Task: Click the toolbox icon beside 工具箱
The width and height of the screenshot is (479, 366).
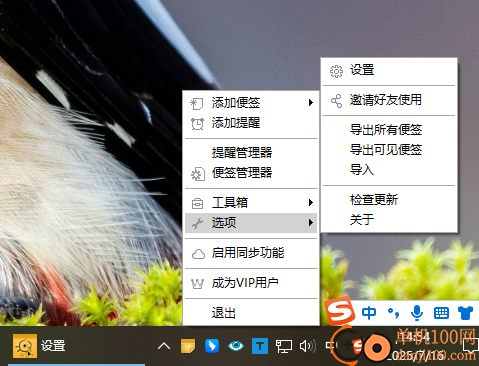Action: [x=197, y=203]
